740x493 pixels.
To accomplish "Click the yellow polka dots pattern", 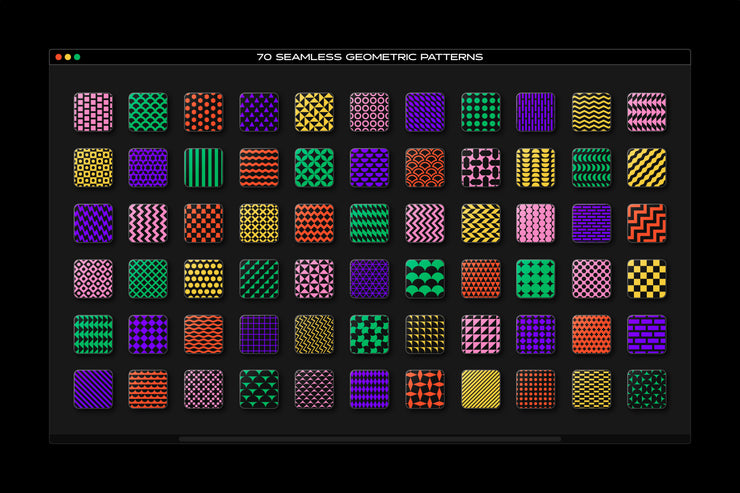I will pos(203,278).
